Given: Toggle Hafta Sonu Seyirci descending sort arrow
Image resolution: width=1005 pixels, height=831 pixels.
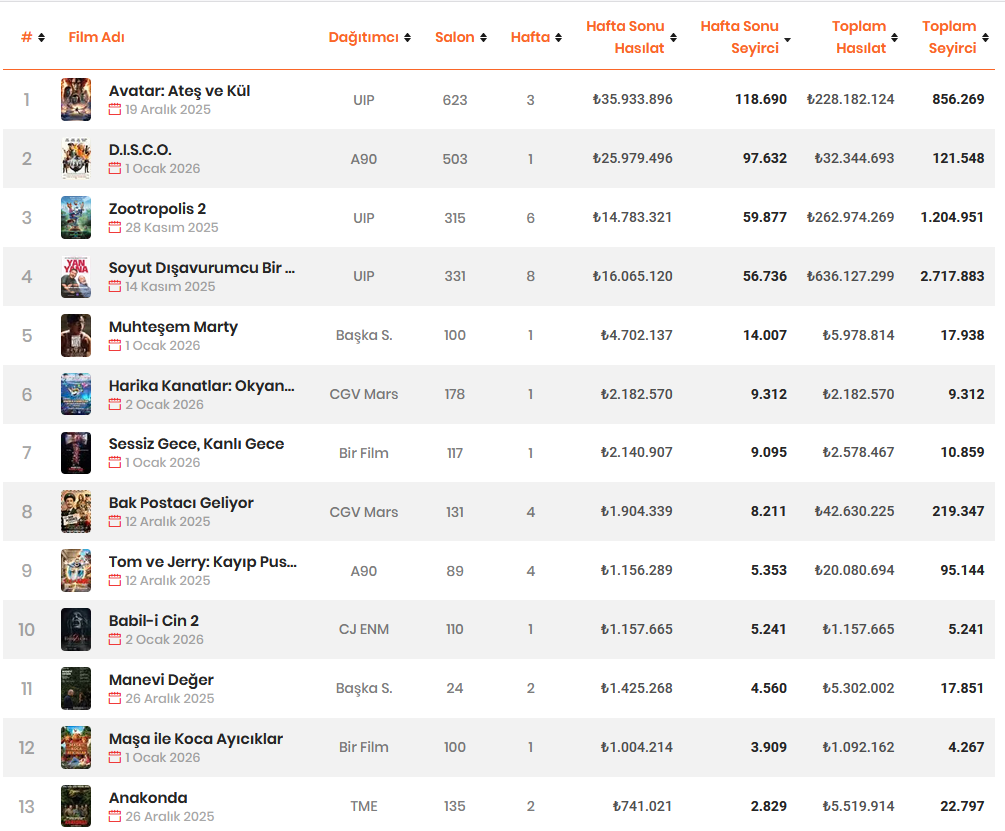Looking at the screenshot, I should coord(788,39).
